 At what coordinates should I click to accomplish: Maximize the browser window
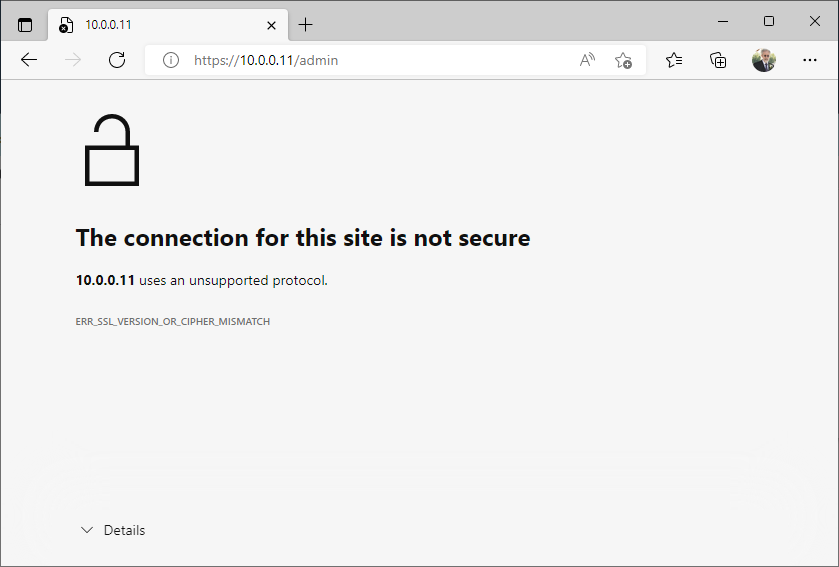(768, 21)
